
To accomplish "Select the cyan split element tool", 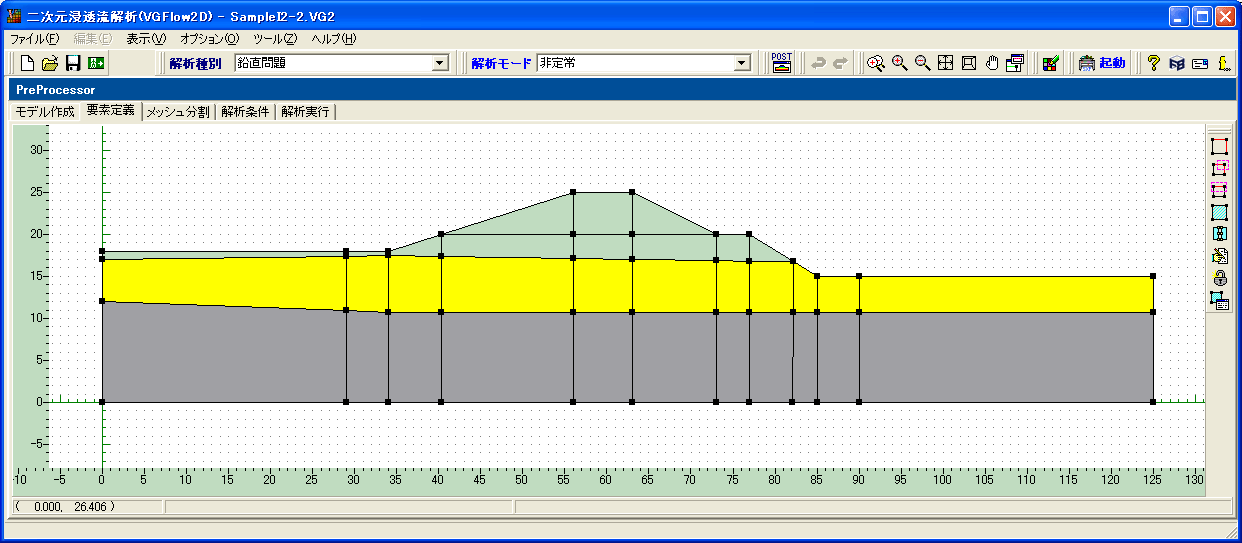I will [x=1219, y=233].
